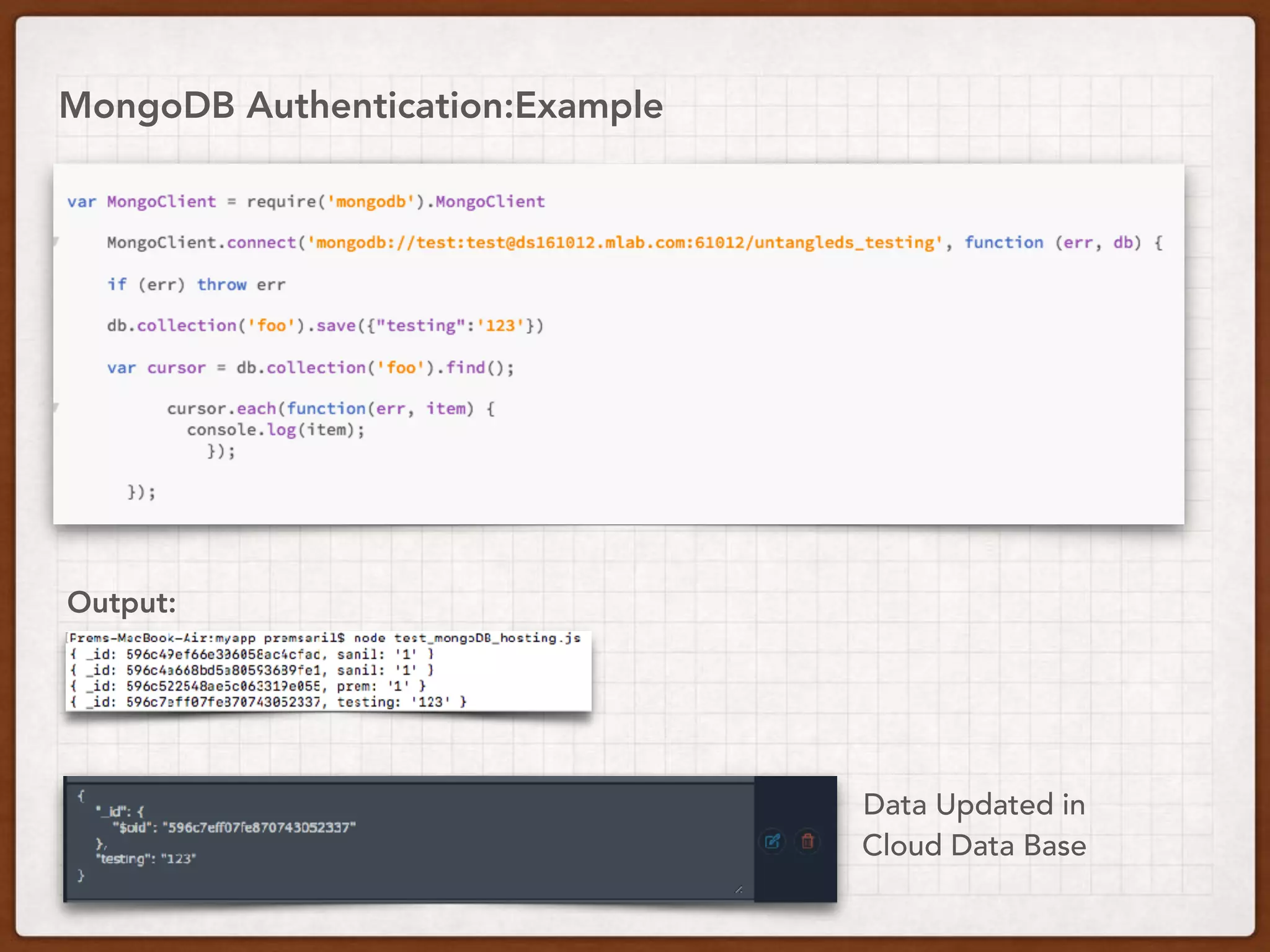This screenshot has height=952, width=1270.
Task: Click the red trash delete icon
Action: (x=807, y=841)
